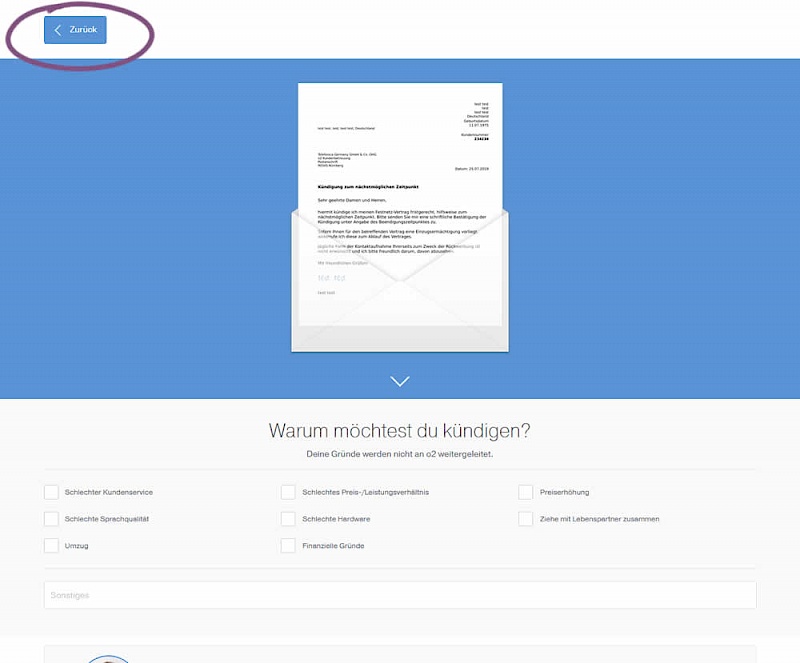Click the Zurück back button
Viewport: 800px width, 663px height.
tap(75, 30)
